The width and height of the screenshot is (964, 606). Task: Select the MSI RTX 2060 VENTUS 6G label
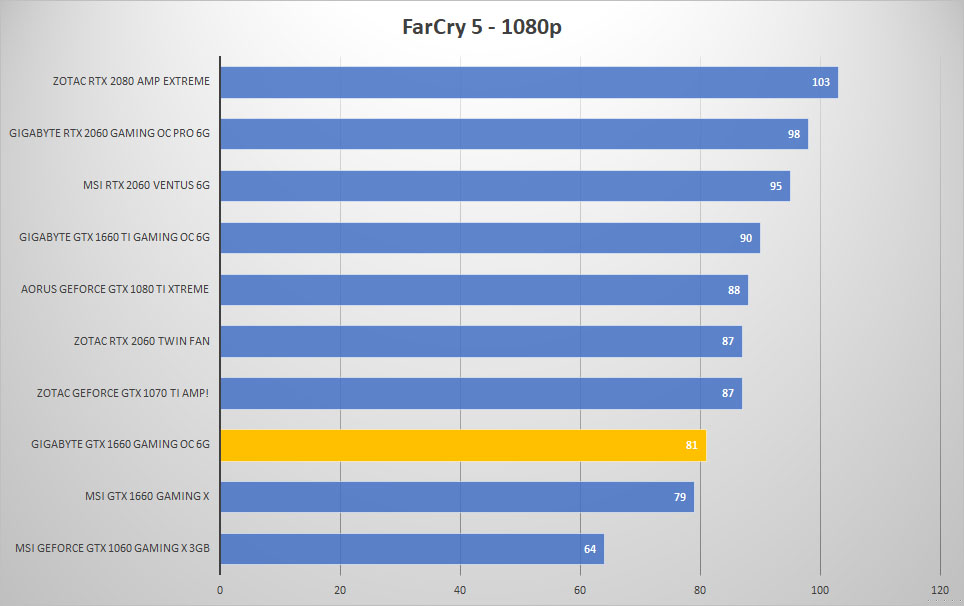(x=146, y=185)
